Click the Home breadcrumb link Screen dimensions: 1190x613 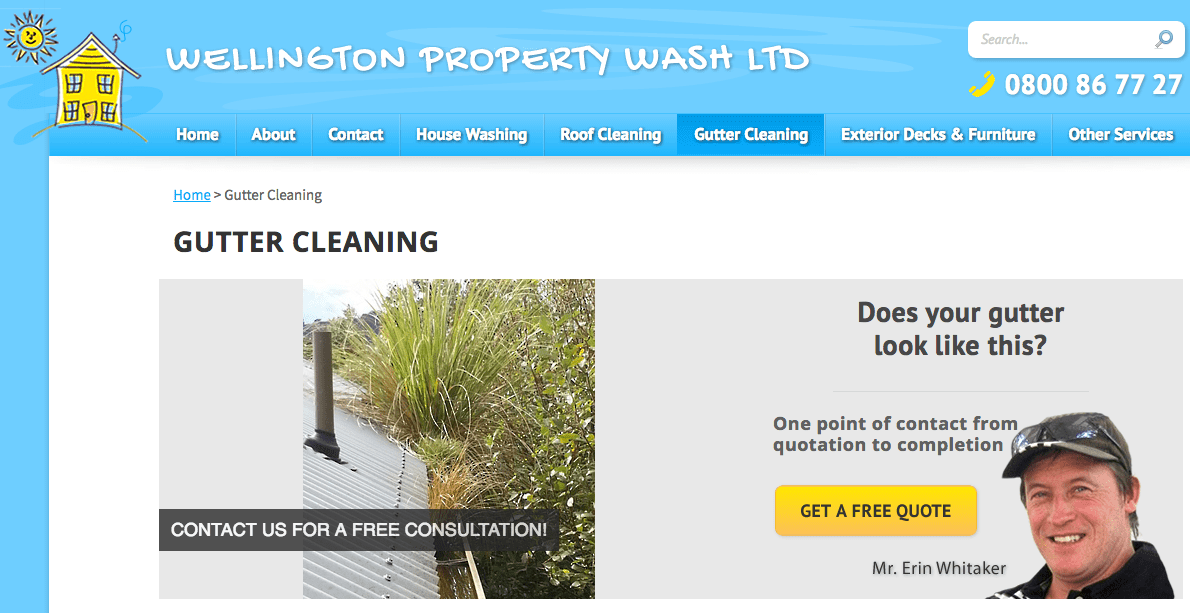[191, 195]
